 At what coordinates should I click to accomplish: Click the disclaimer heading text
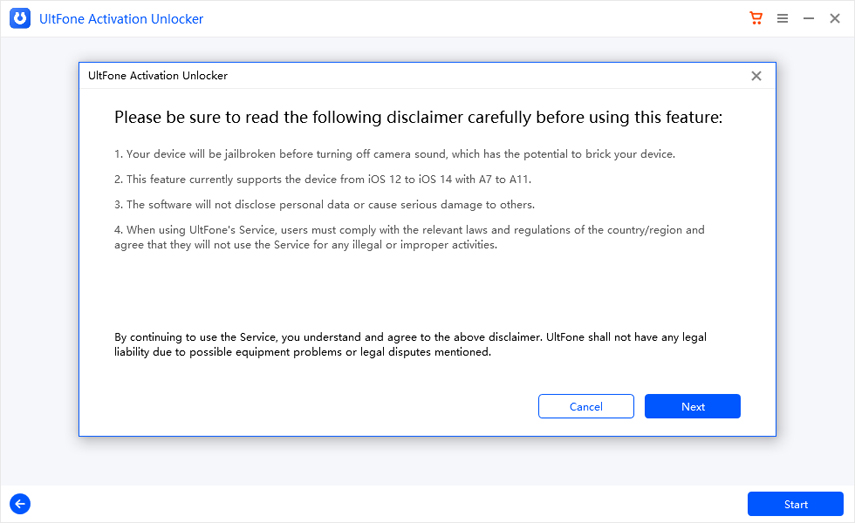click(418, 117)
